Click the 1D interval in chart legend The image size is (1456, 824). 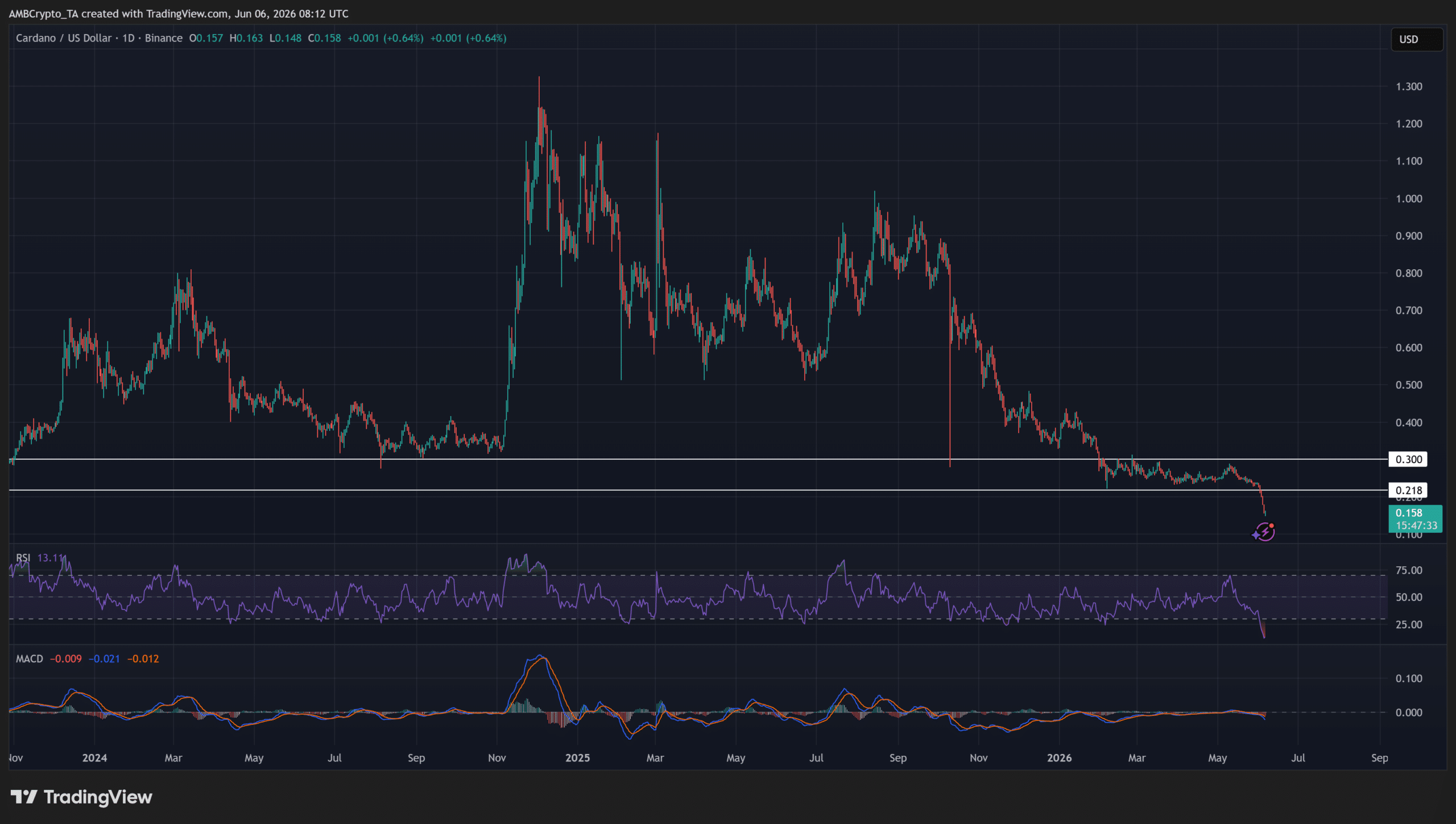[129, 38]
